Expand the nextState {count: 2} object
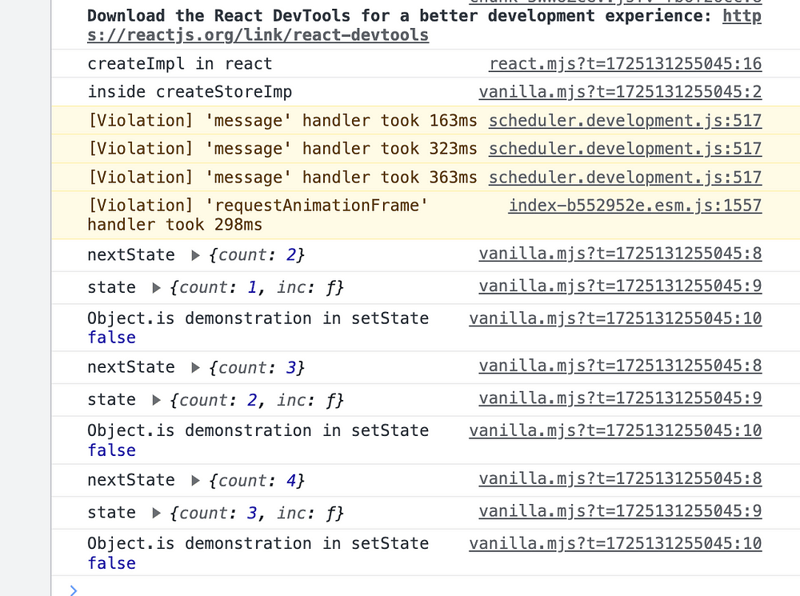The height and width of the screenshot is (596, 800). tap(195, 255)
